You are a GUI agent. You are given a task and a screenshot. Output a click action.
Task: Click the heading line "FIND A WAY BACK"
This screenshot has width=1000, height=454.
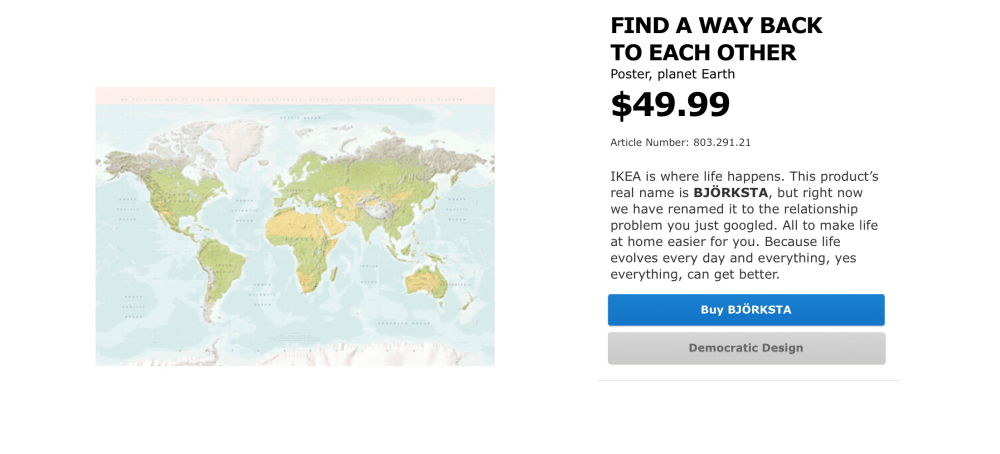click(716, 26)
